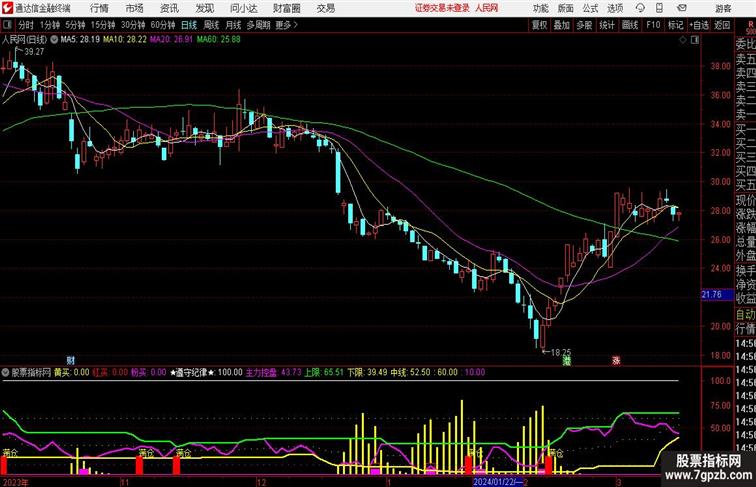The image size is (756, 487).
Task: Click the diamond icon at chart top right
Action: pyautogui.click(x=683, y=40)
